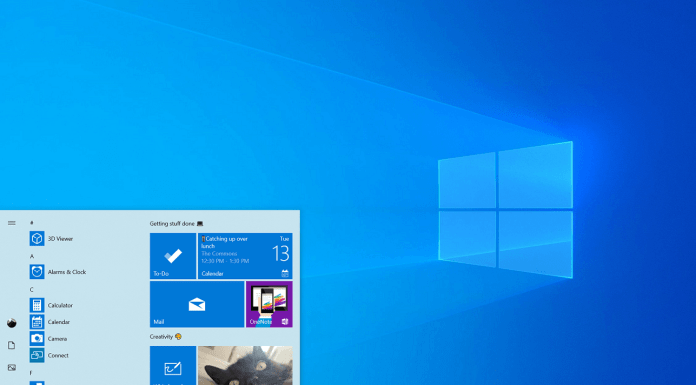Expand the Start menu hamburger navigation
Screen dimensions: 696x385
tap(12, 223)
